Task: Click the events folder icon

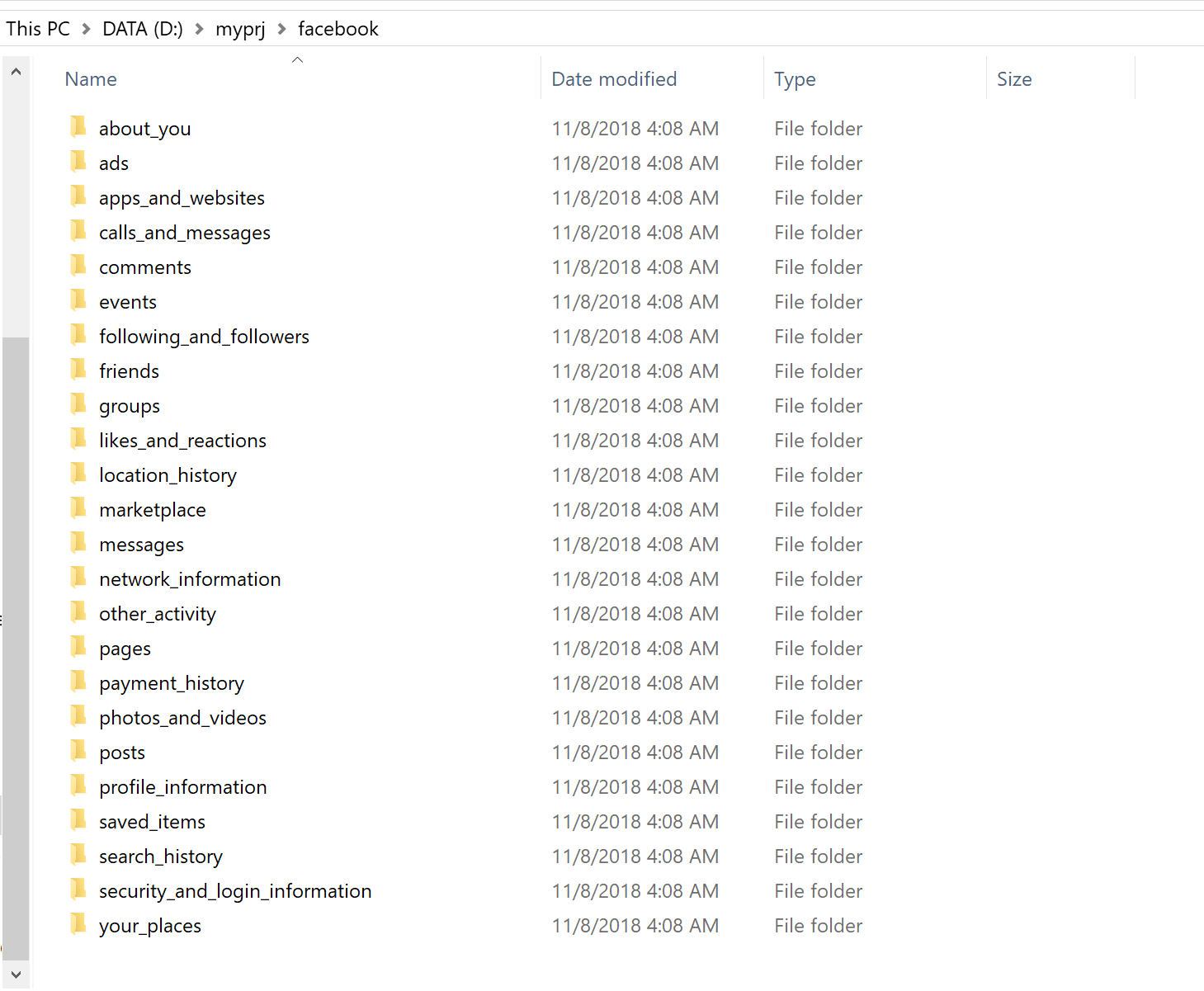Action: click(78, 300)
